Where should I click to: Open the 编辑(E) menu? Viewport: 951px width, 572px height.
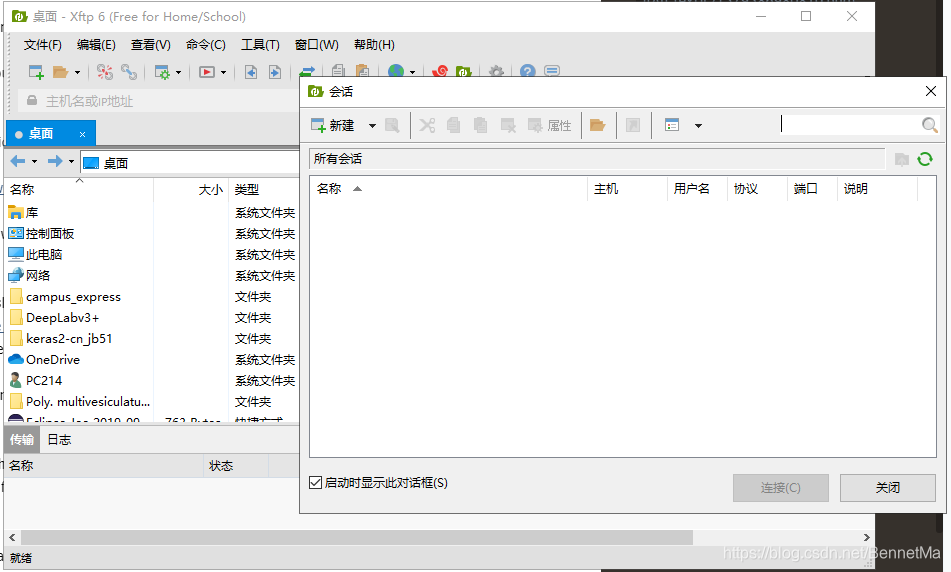click(96, 45)
